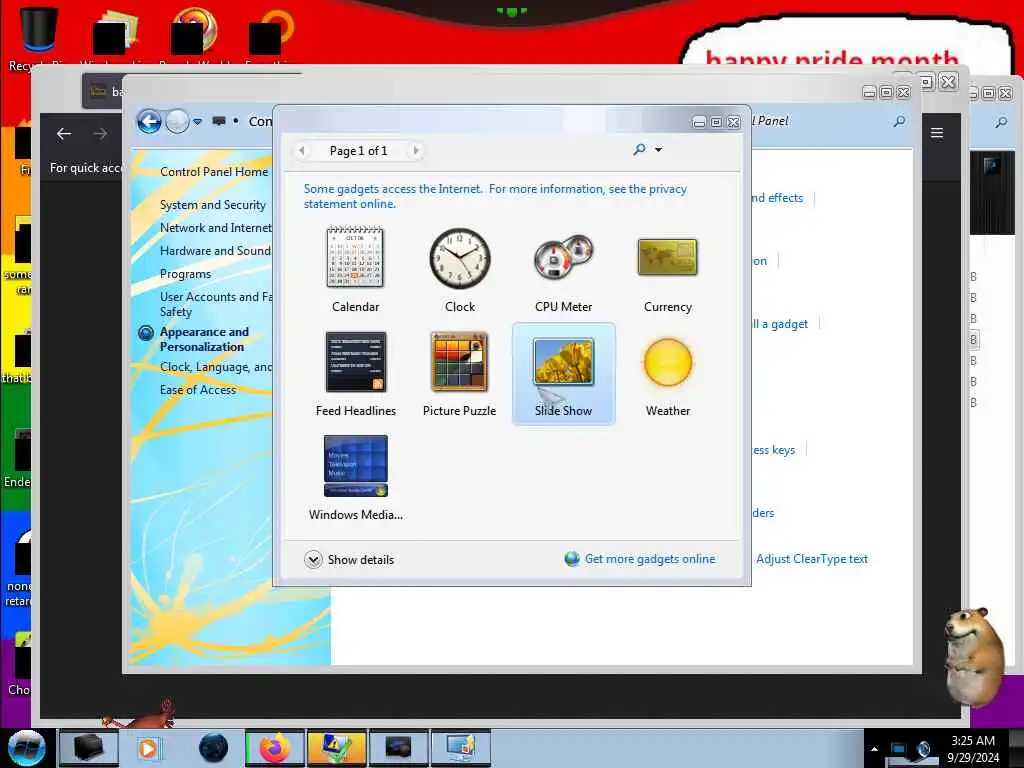1024x768 pixels.
Task: Select the CPU Meter gadget
Action: (x=564, y=270)
